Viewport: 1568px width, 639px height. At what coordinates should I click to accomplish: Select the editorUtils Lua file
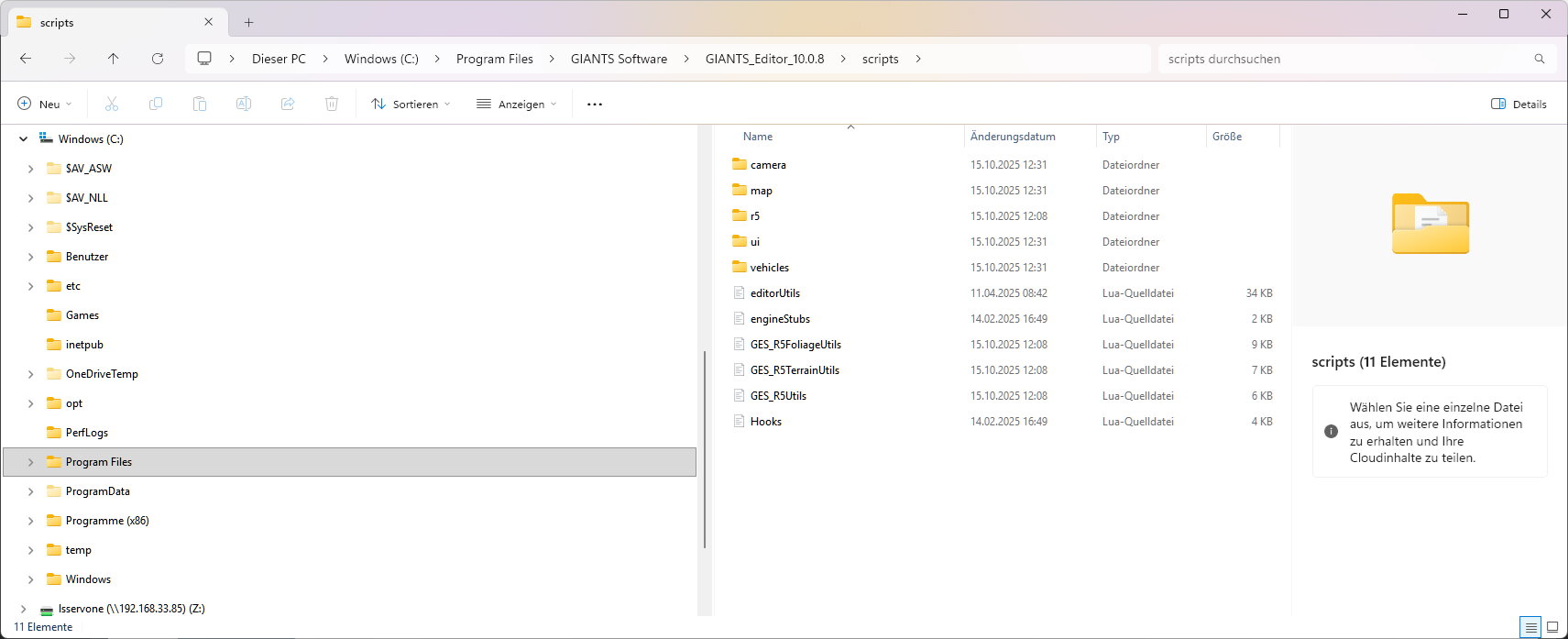774,293
